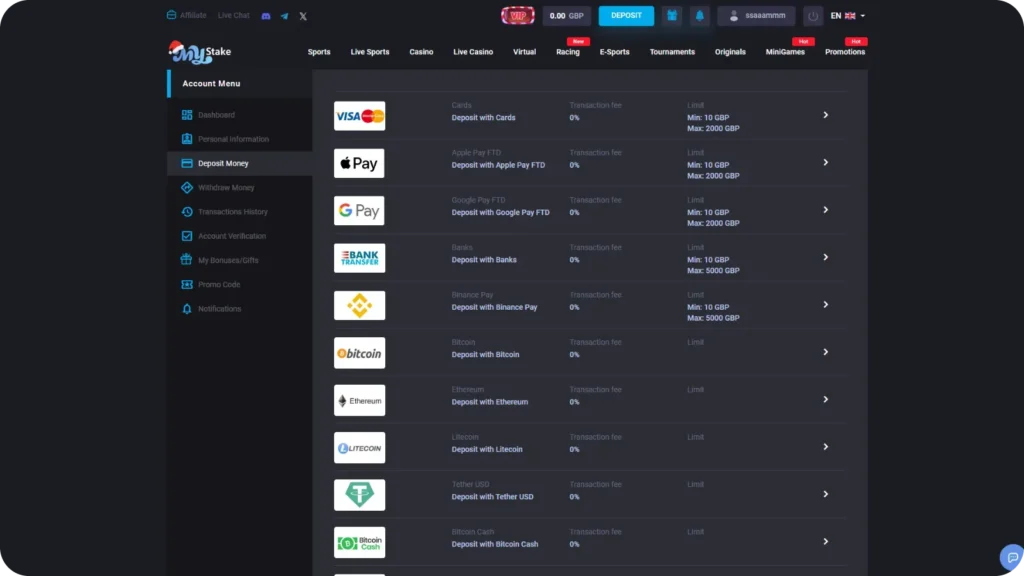Open the Promotions menu
Image resolution: width=1024 pixels, height=576 pixels.
(844, 52)
